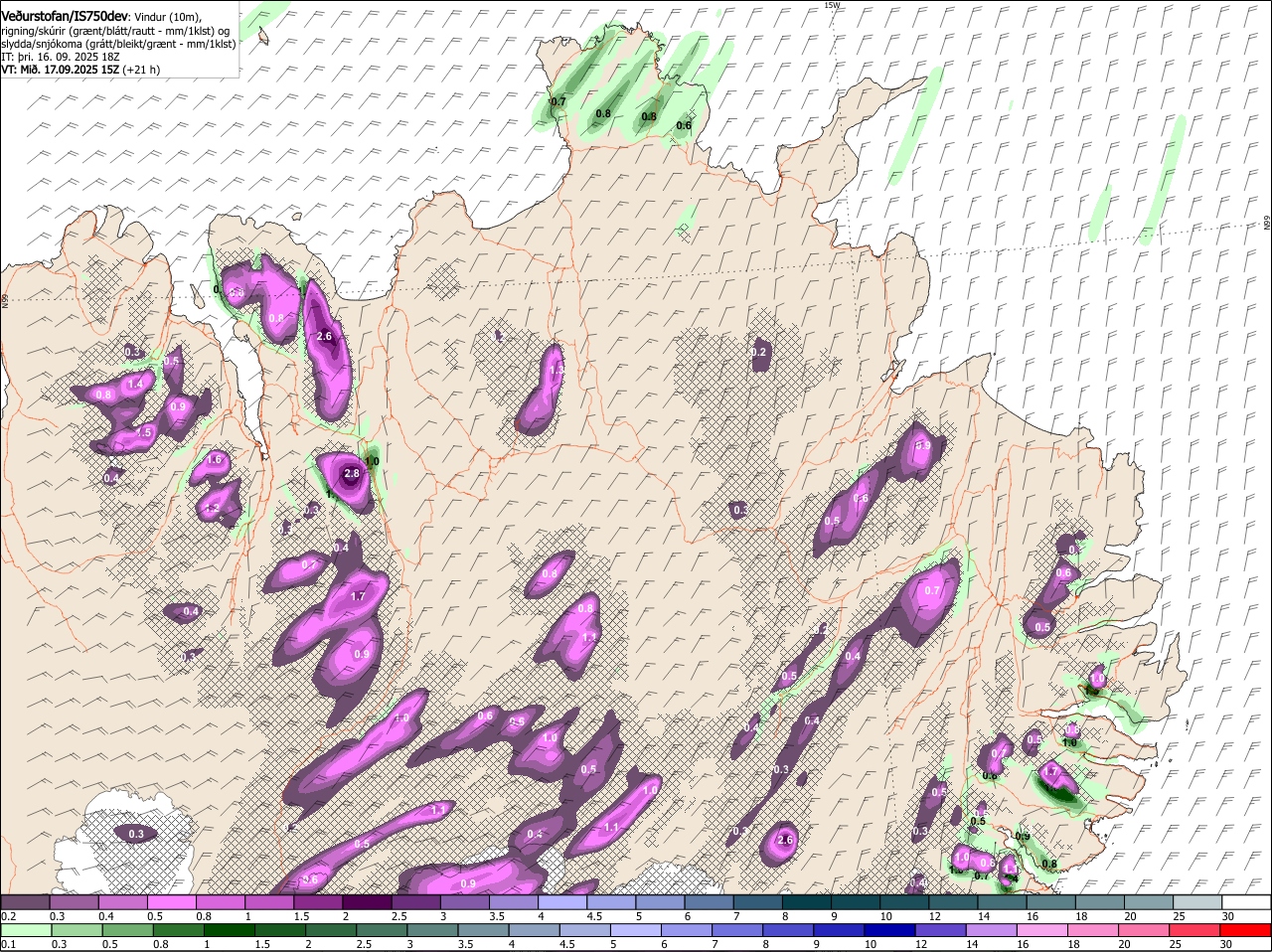Click the 0.2 value in the hatched region

click(x=759, y=353)
